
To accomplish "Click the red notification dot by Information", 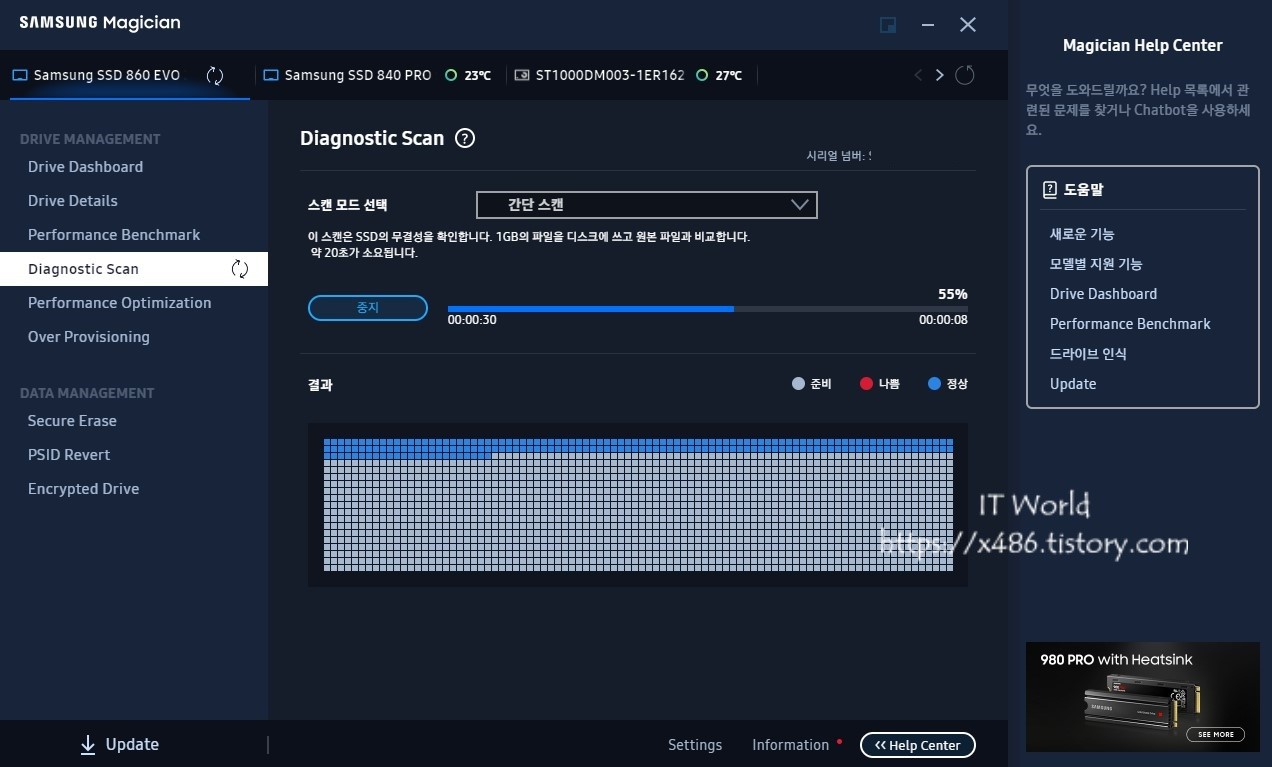I will click(839, 742).
